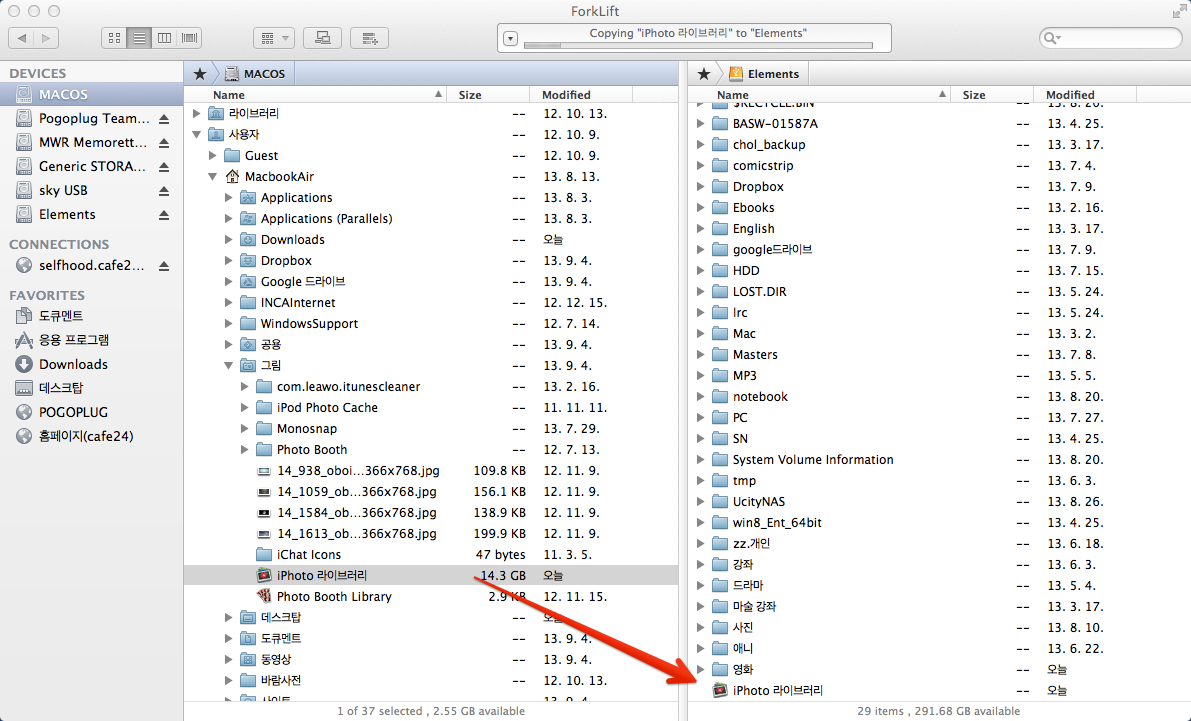Click the connect to server toolbar icon
This screenshot has width=1191, height=721.
(322, 38)
